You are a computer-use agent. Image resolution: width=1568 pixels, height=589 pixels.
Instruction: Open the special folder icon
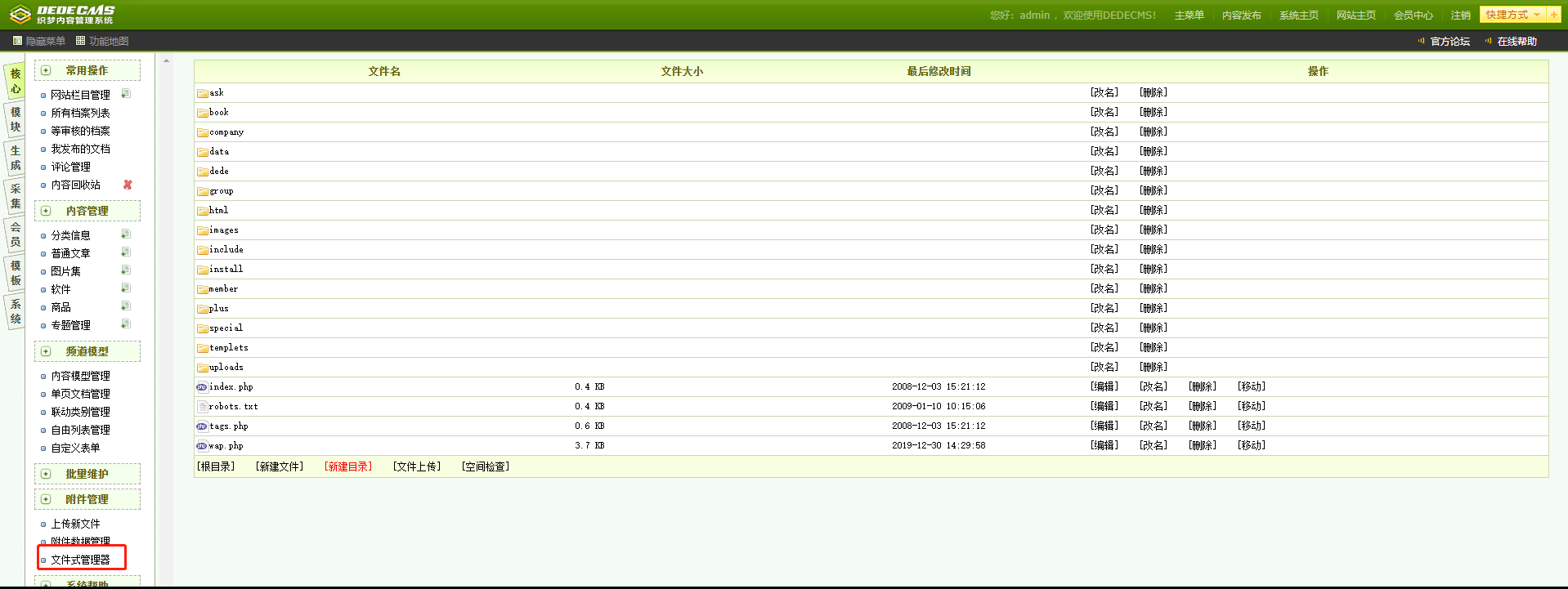[x=203, y=328]
